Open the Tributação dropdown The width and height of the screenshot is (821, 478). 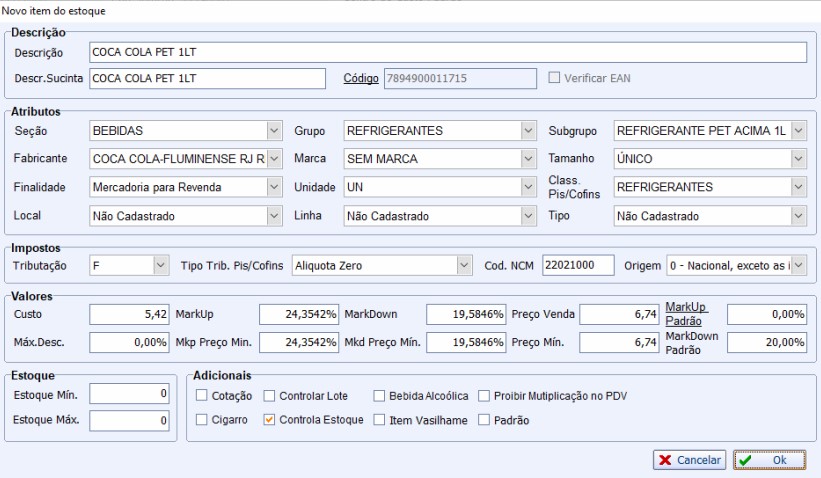point(160,265)
